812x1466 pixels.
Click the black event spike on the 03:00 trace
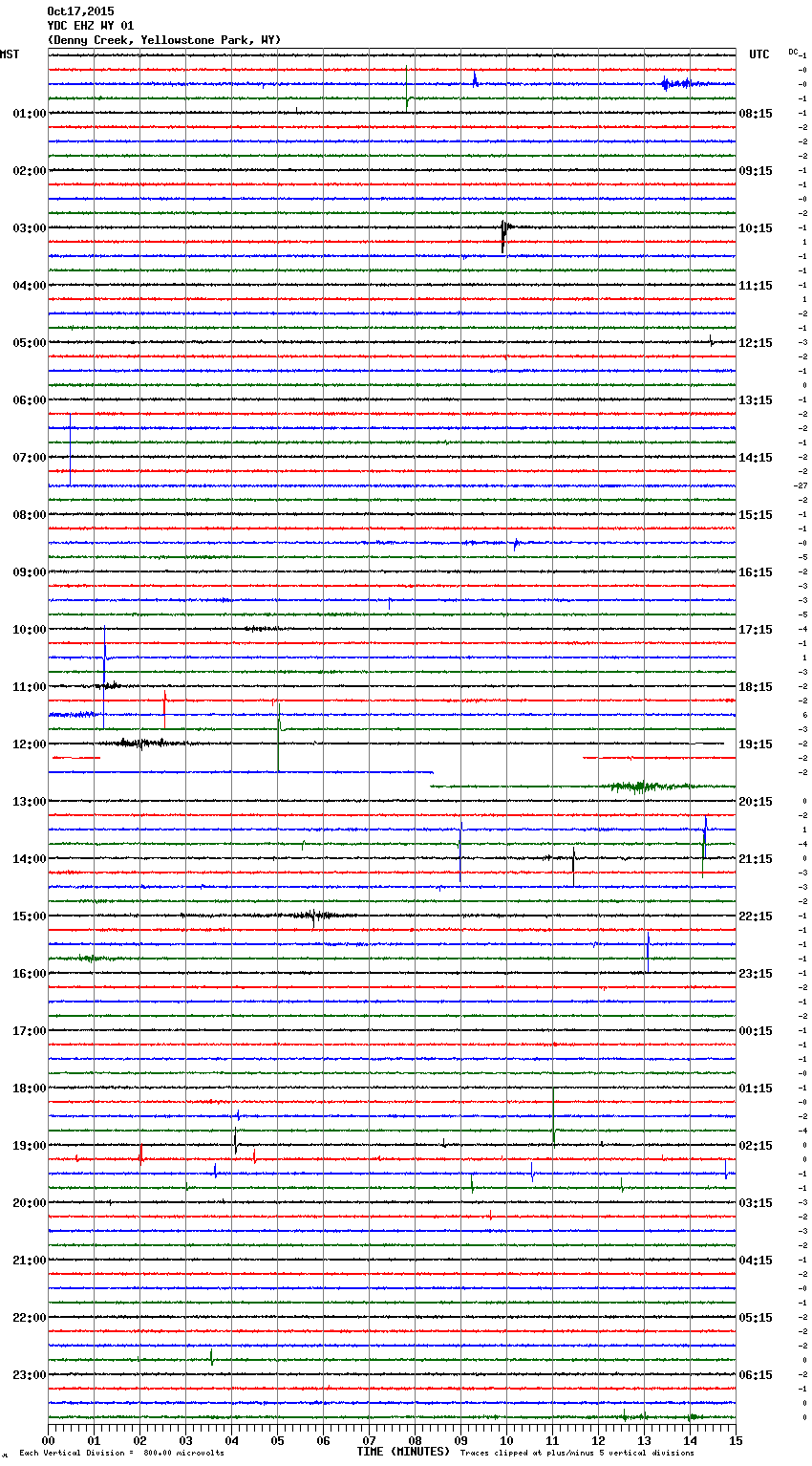tap(504, 235)
